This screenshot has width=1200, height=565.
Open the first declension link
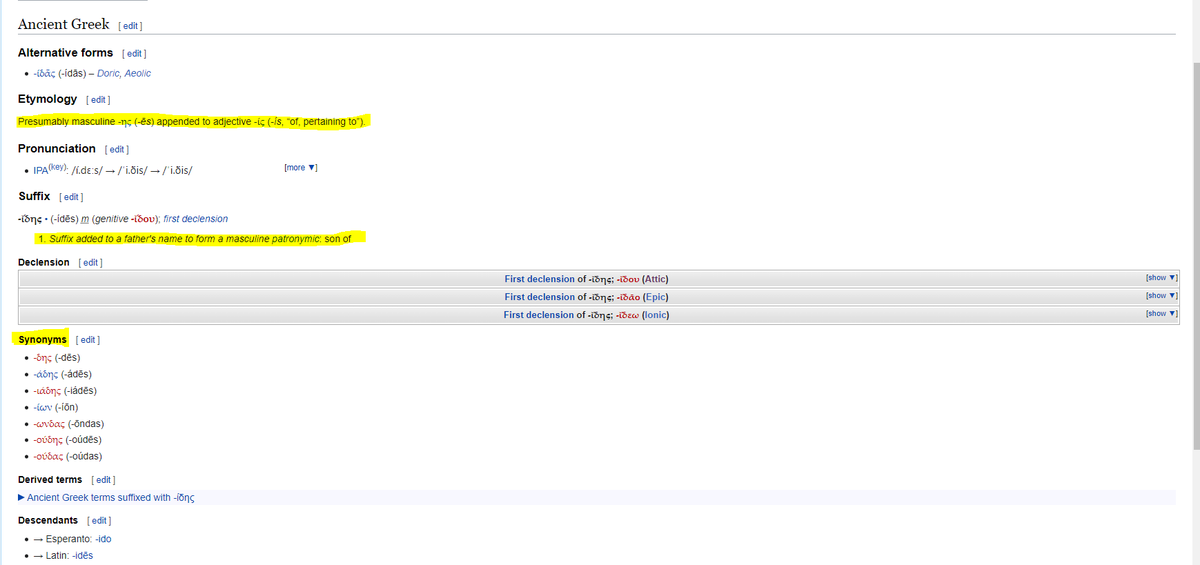(x=196, y=218)
